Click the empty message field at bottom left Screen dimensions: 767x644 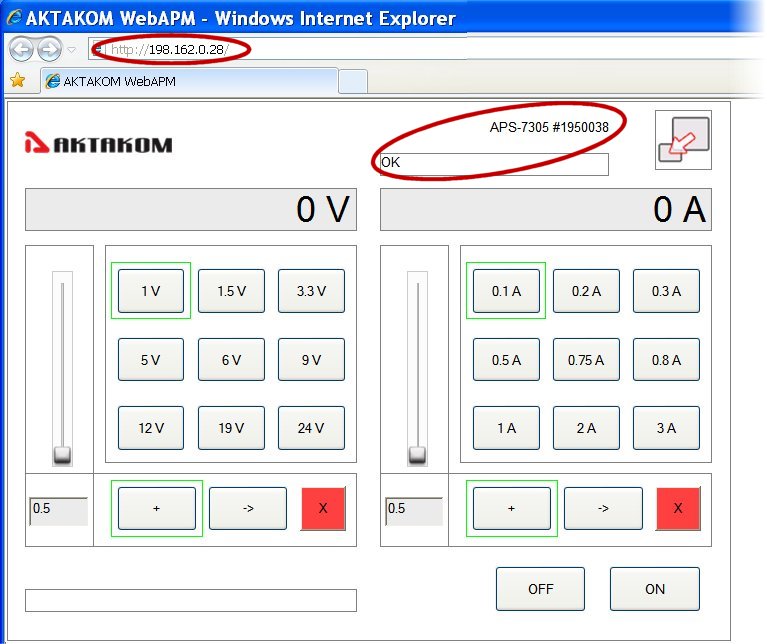191,600
